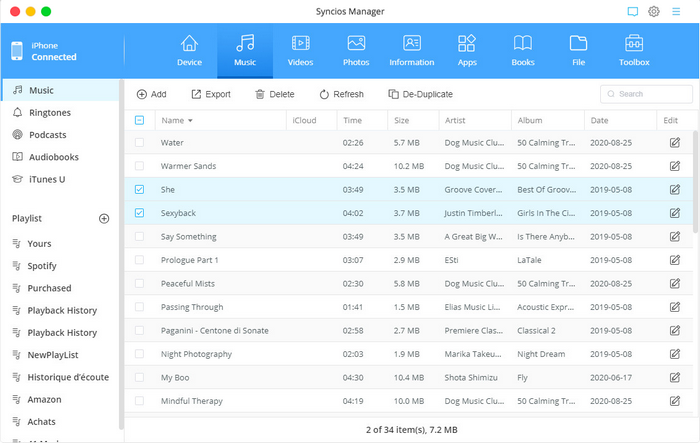
Task: Click the edit icon for She
Action: pyautogui.click(x=675, y=189)
